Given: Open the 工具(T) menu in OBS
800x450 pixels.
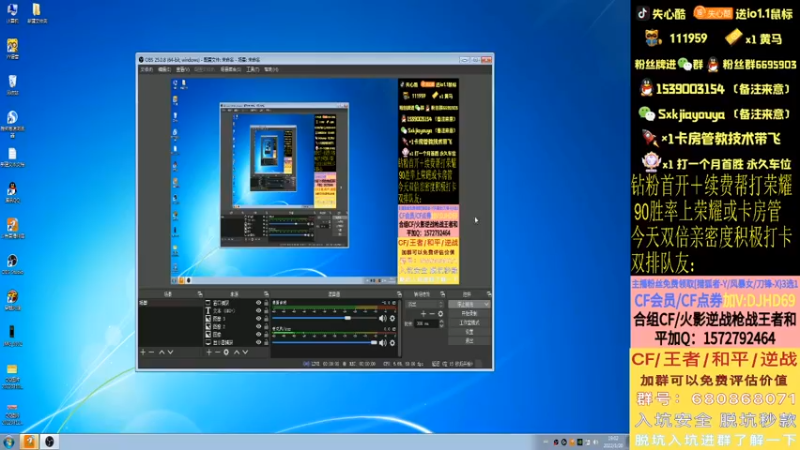Looking at the screenshot, I should (x=253, y=69).
